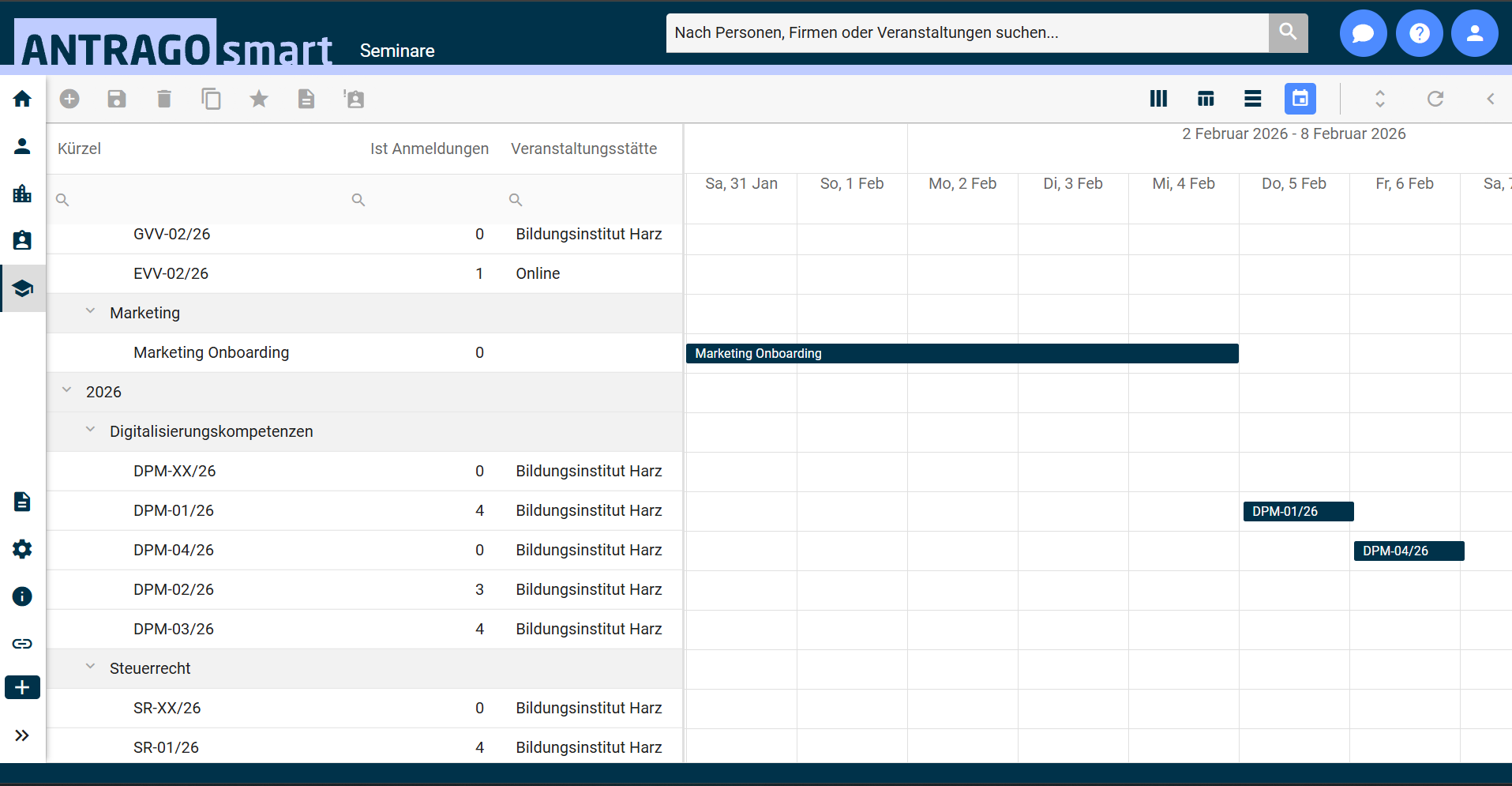Click the save disk icon in toolbar

(117, 99)
